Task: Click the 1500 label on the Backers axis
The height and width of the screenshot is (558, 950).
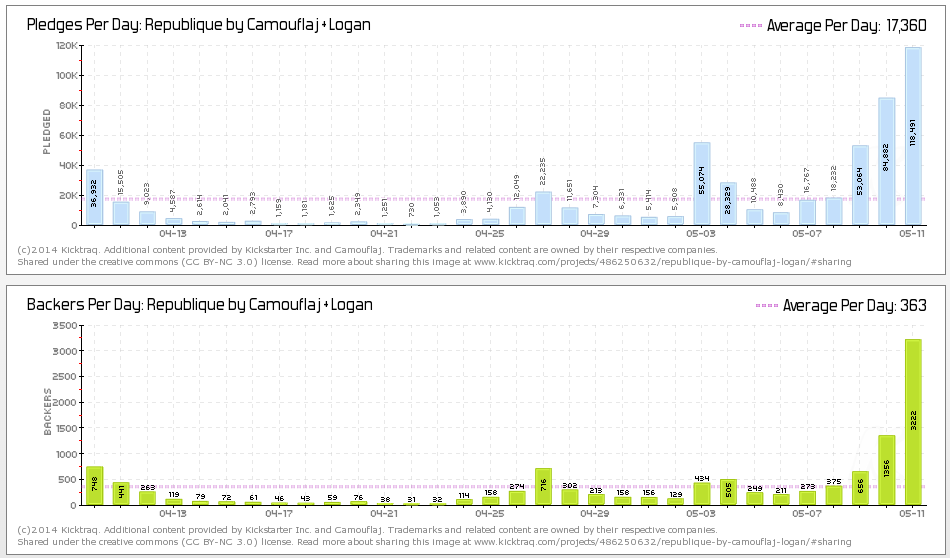Action: (x=65, y=428)
